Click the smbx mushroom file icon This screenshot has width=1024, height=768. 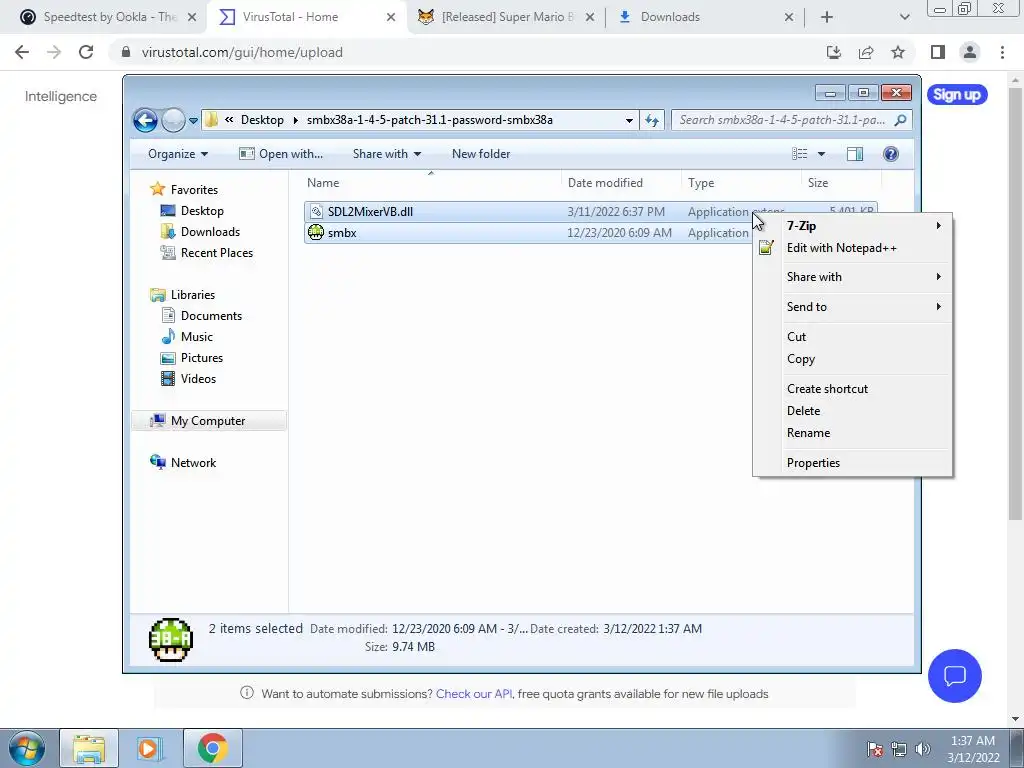[315, 232]
